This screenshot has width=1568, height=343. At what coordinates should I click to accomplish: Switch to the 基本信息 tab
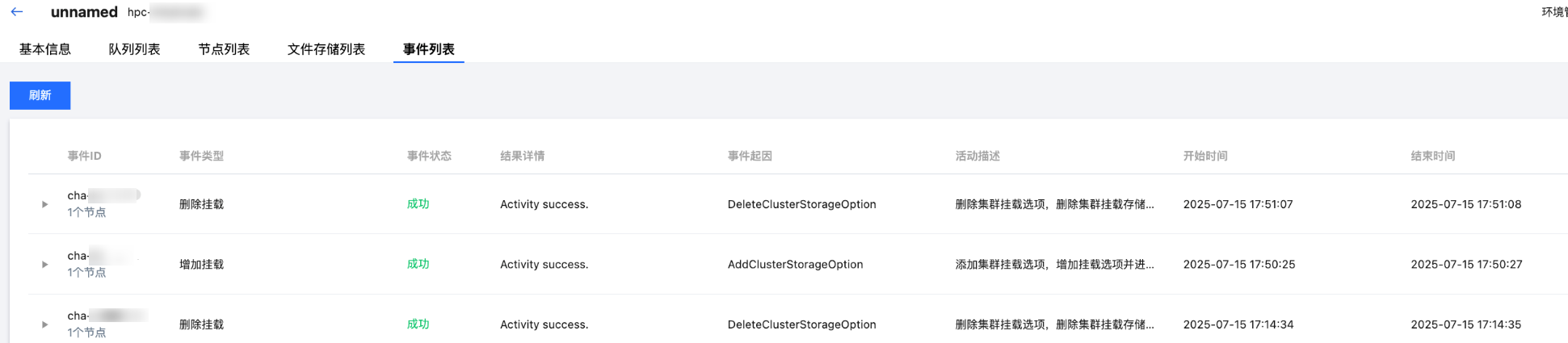click(x=45, y=49)
